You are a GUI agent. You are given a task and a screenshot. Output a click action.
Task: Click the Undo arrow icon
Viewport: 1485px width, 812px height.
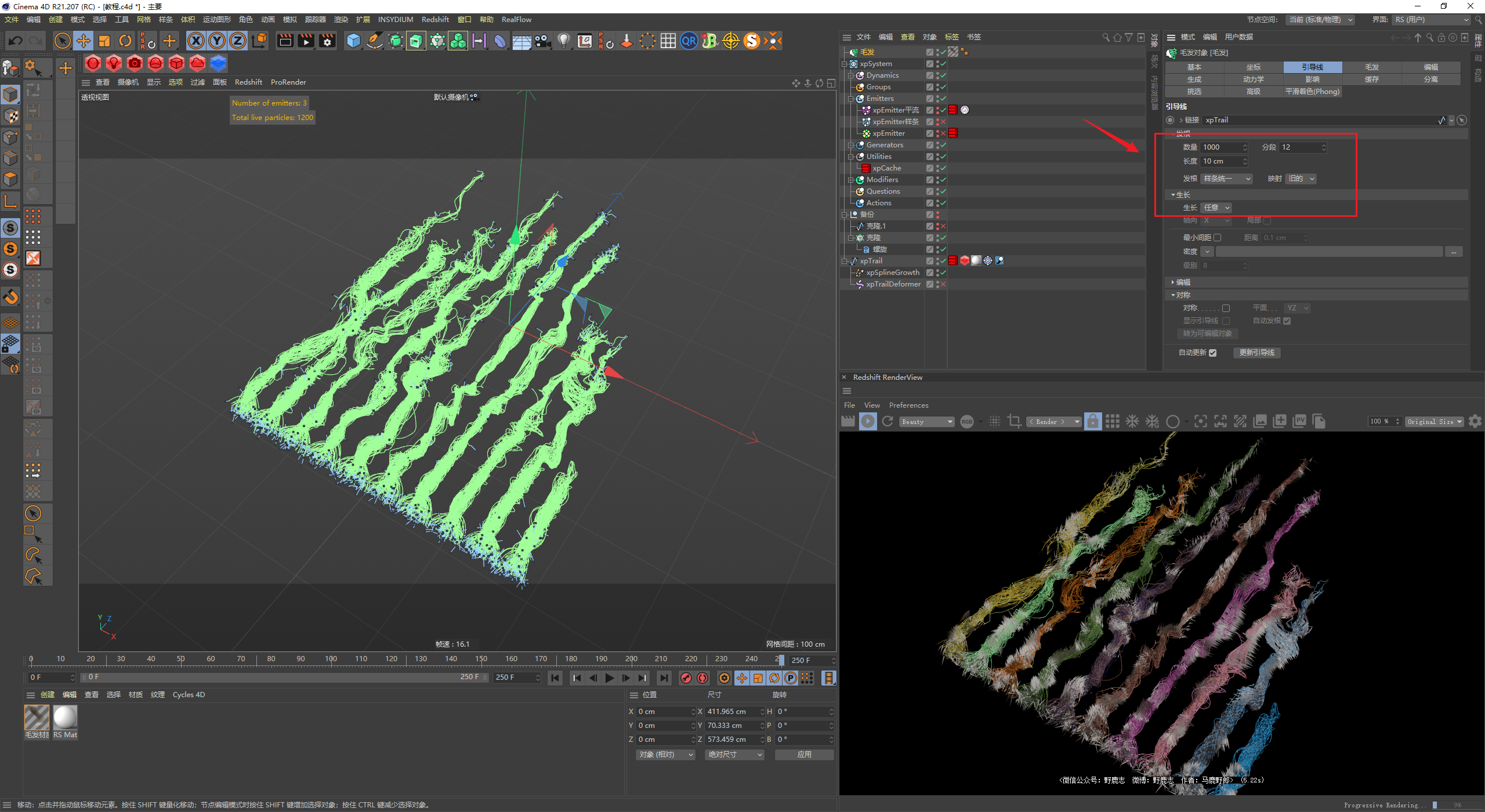[16, 41]
